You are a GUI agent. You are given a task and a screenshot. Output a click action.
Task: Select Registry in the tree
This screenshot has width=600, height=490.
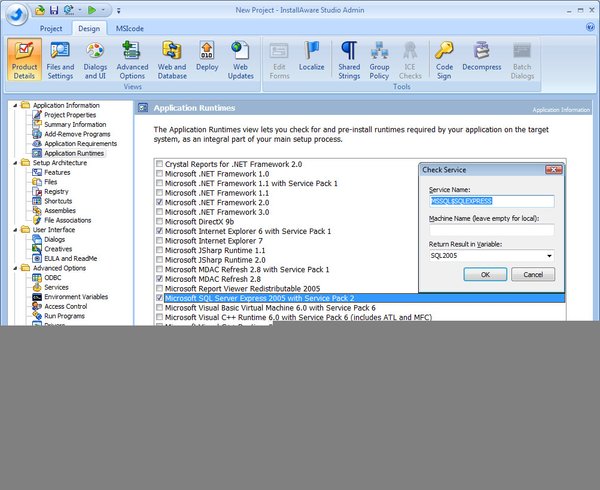(x=56, y=191)
